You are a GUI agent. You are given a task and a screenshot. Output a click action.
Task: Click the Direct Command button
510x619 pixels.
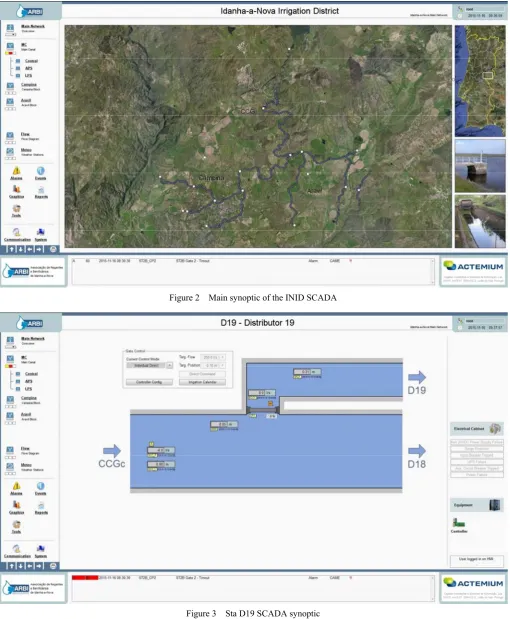click(202, 374)
